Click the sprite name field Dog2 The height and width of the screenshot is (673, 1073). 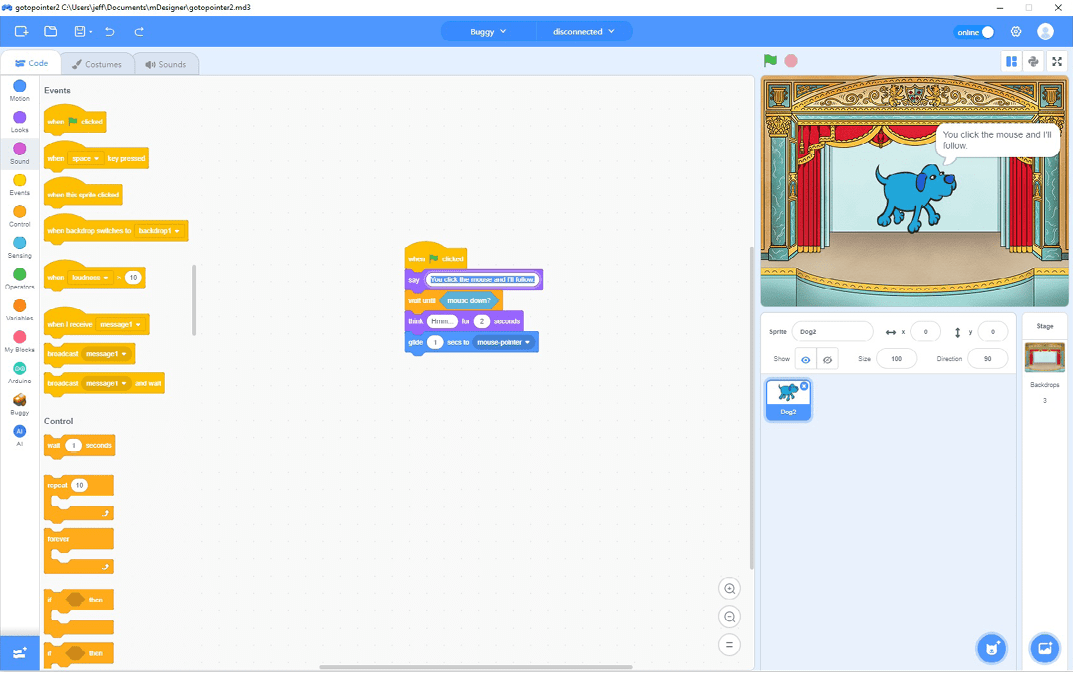pos(832,331)
